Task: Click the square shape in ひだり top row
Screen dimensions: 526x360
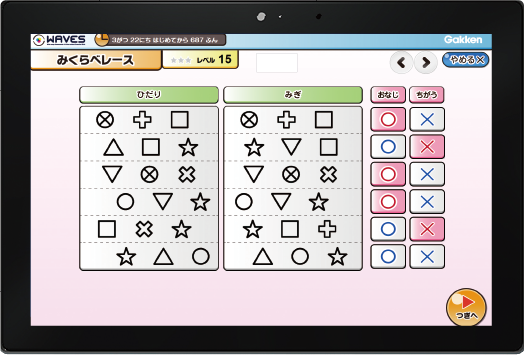Action: (x=180, y=120)
